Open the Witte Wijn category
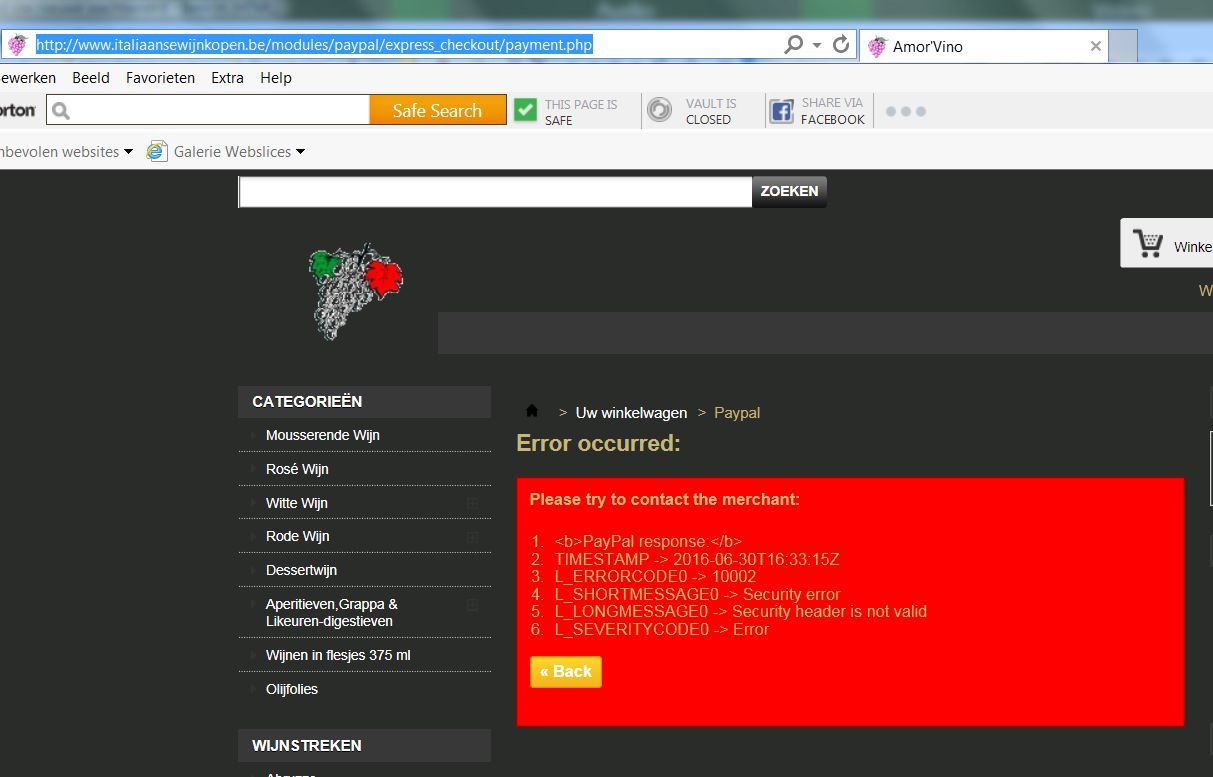 [296, 503]
